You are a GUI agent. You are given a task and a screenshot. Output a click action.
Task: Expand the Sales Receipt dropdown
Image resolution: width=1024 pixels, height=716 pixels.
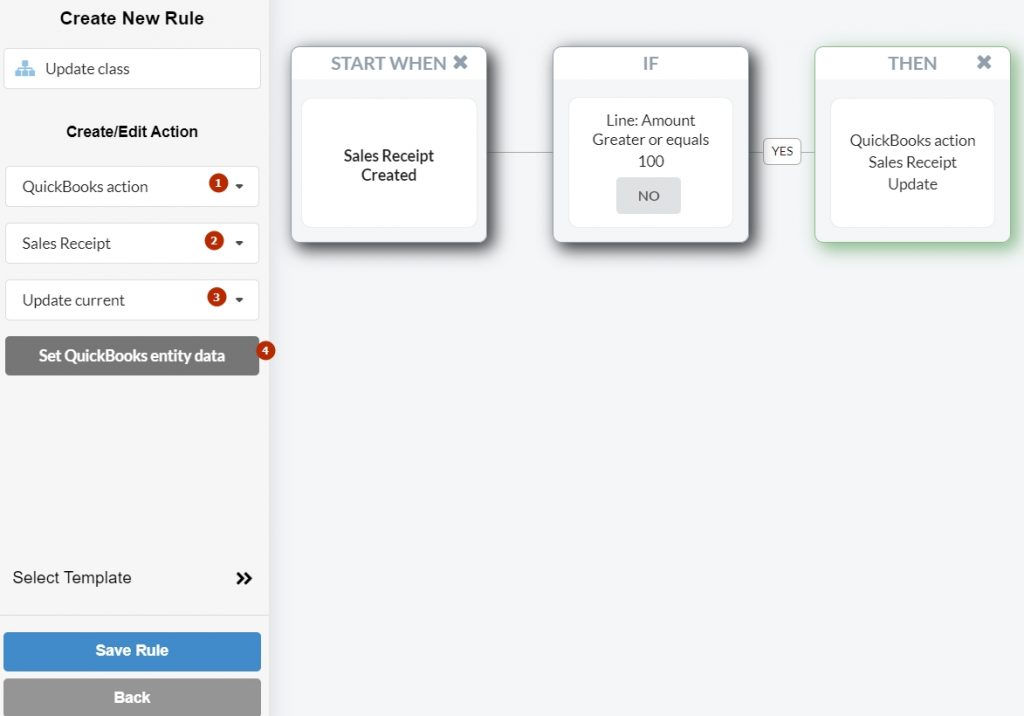tap(239, 244)
